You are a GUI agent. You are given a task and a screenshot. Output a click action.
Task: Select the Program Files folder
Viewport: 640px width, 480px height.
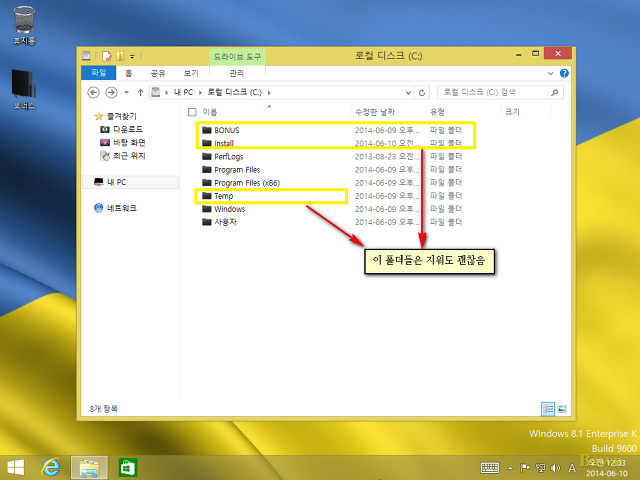coord(237,170)
